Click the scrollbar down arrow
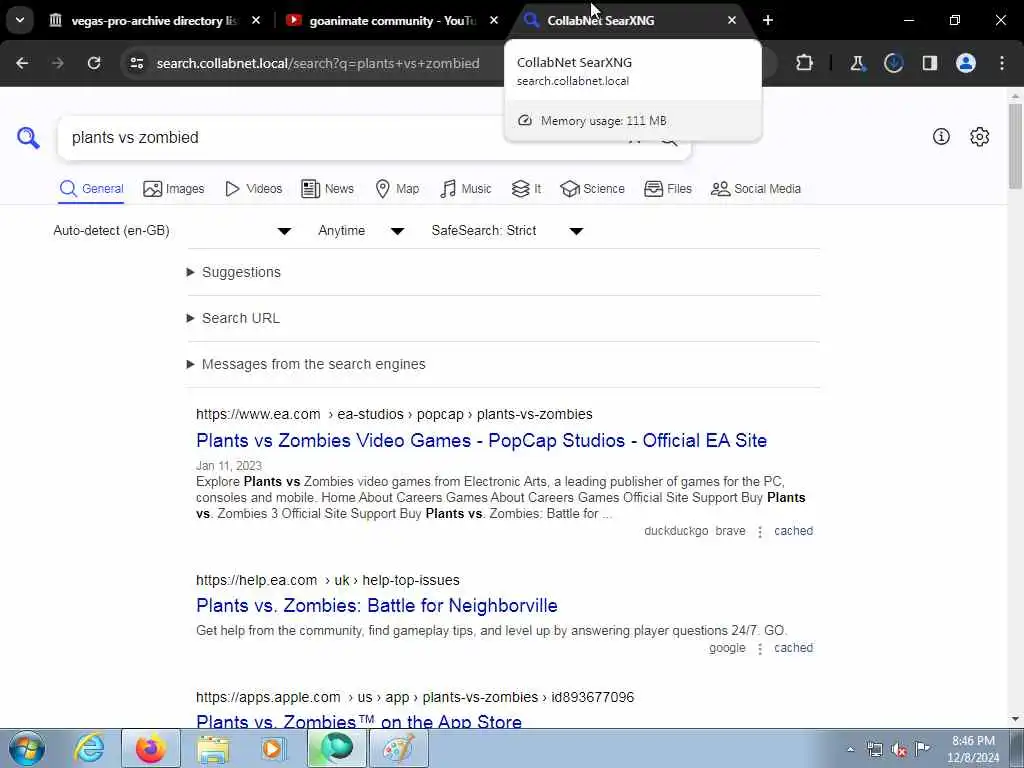The image size is (1024, 768). [1016, 719]
